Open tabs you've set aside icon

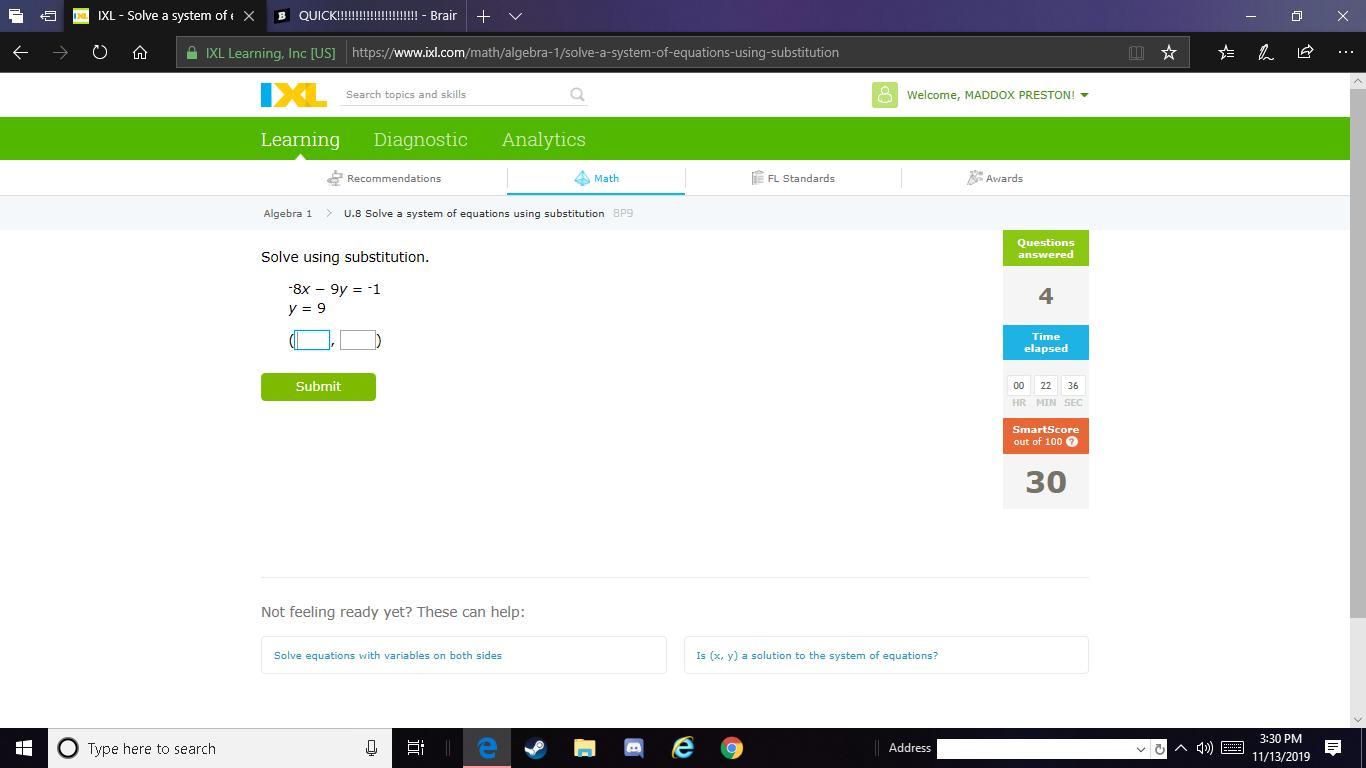coord(15,16)
